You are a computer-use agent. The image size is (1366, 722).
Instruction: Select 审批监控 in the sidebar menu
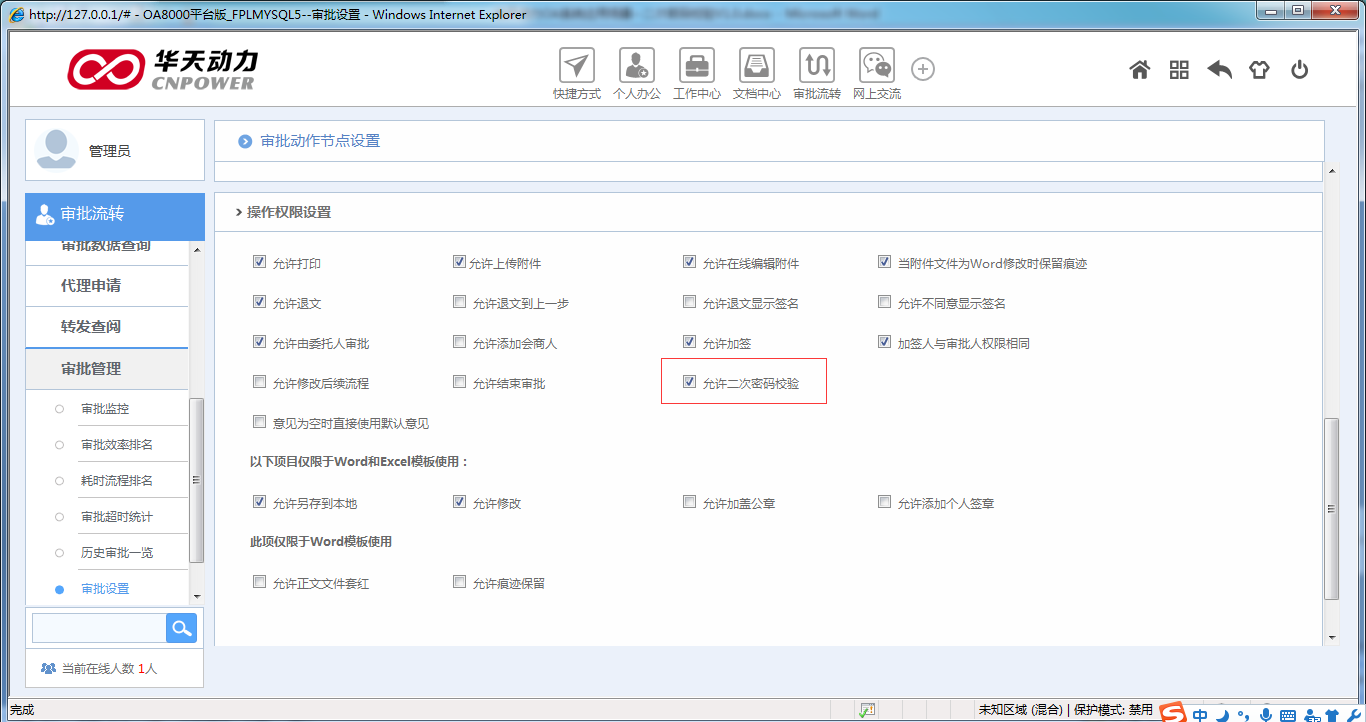click(x=105, y=409)
